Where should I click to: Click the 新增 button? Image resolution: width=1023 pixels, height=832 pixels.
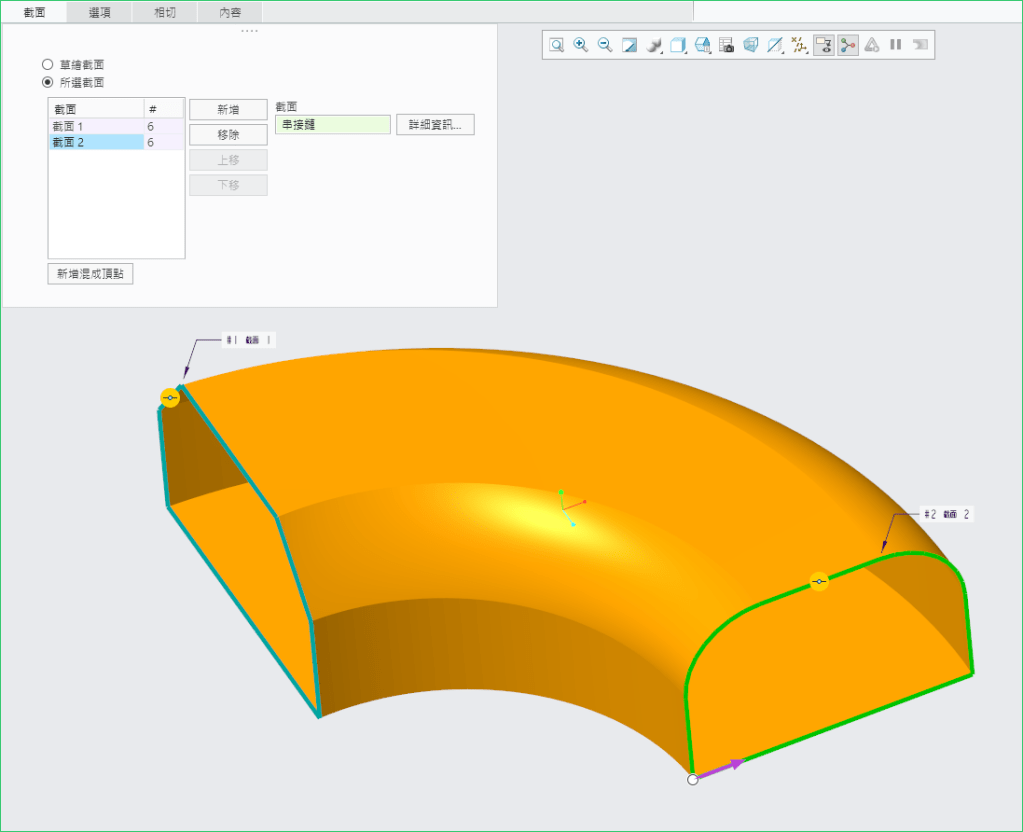pyautogui.click(x=228, y=110)
